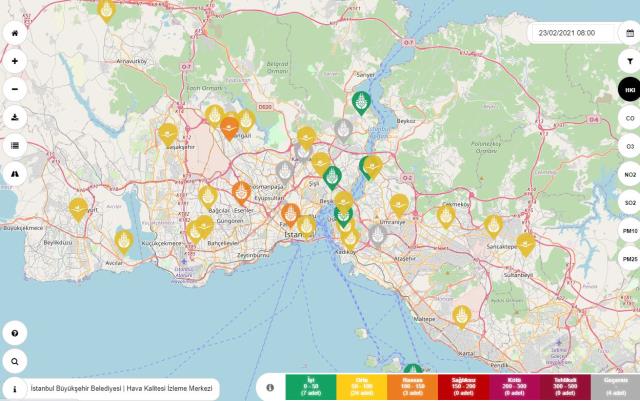Zoom in with the plus button
This screenshot has width=640, height=401.
tap(15, 61)
